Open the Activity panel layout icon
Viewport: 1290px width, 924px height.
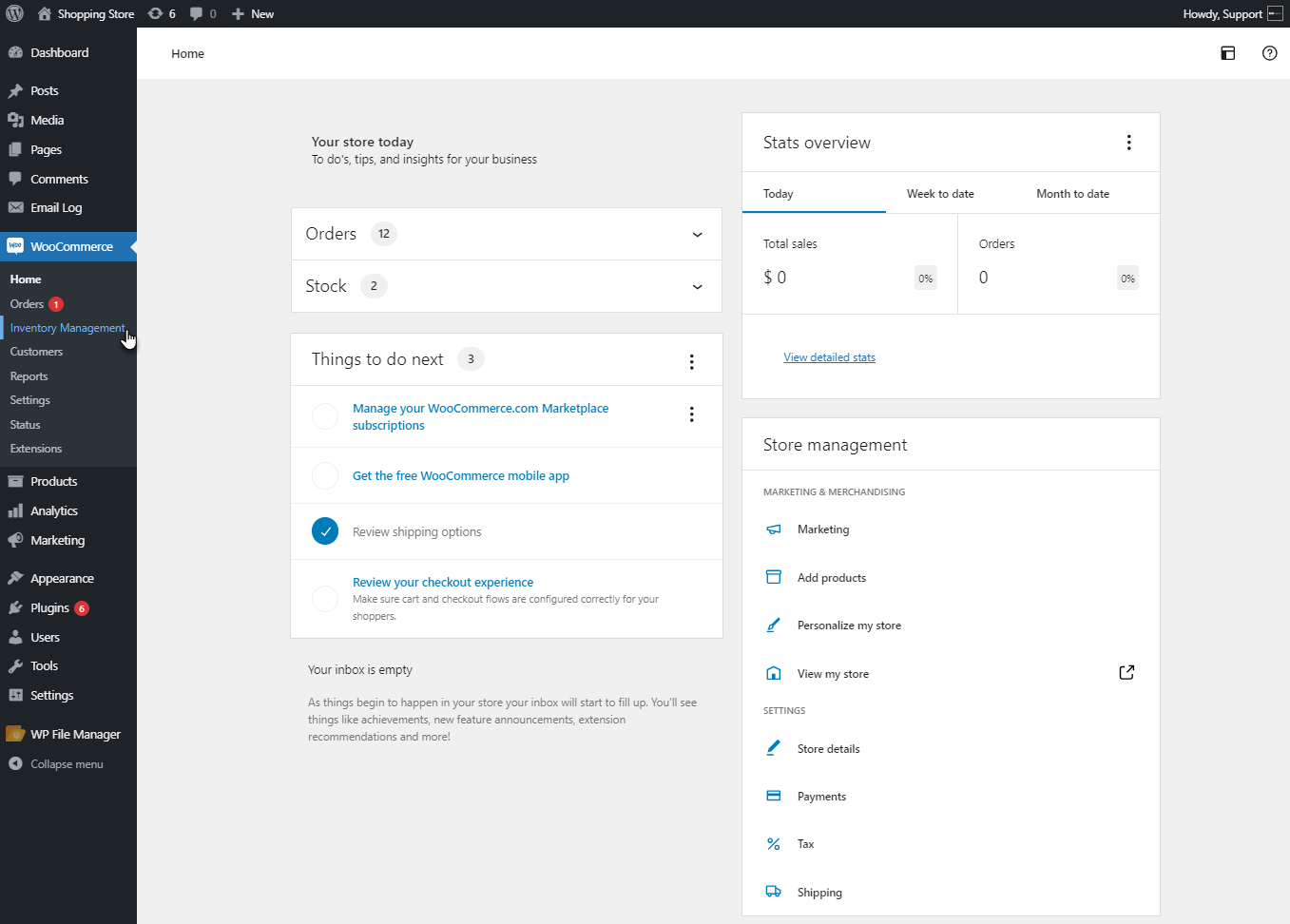click(1228, 53)
